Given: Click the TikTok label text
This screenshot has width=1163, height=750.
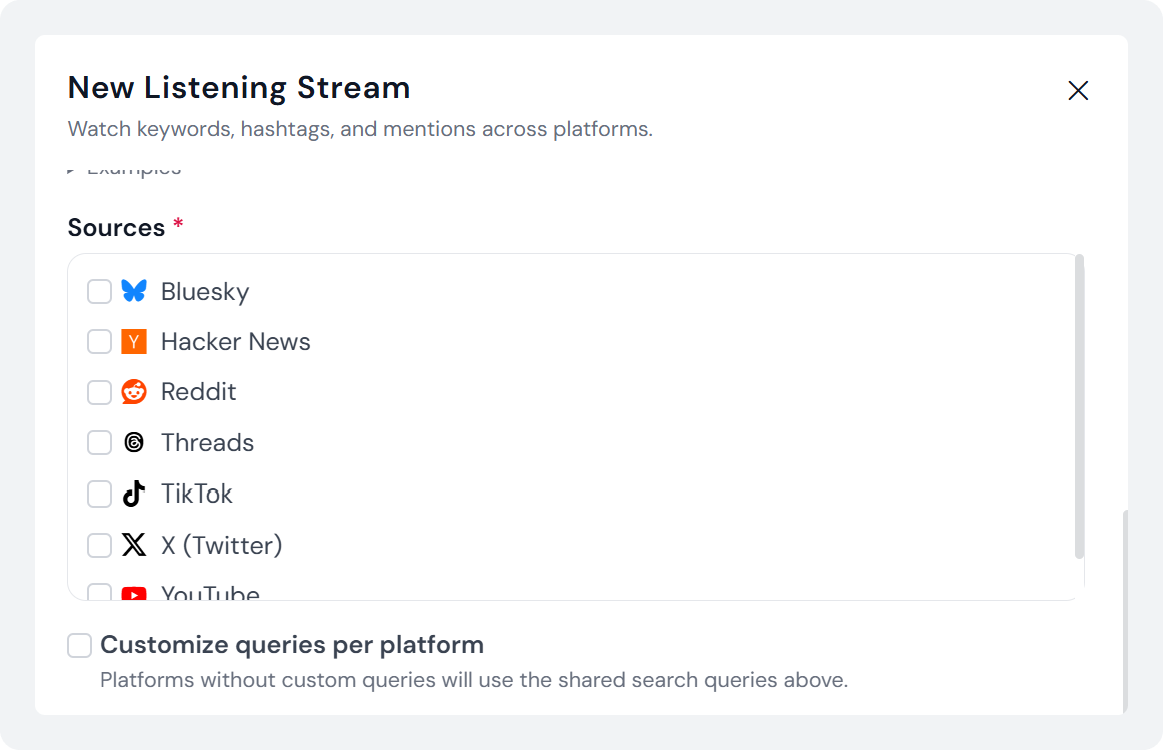Looking at the screenshot, I should click(197, 494).
